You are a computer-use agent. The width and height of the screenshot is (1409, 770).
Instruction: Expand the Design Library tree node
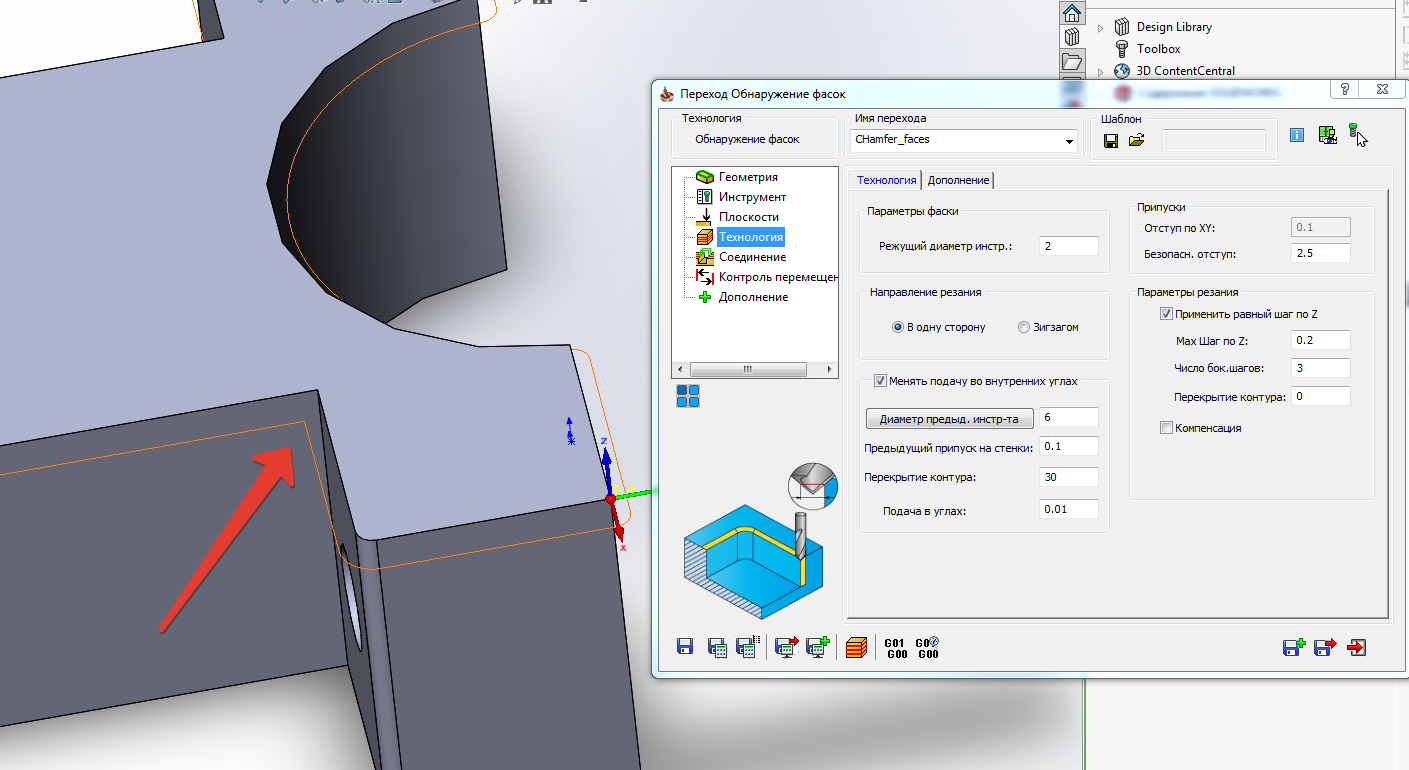[1100, 27]
